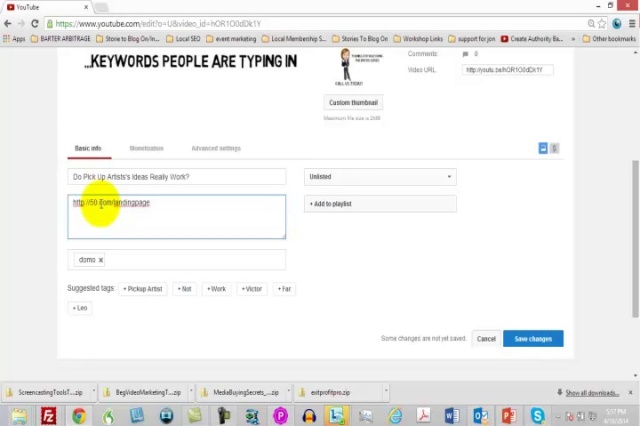Select the YouTube browser tab
The image size is (640, 426).
tap(48, 7)
